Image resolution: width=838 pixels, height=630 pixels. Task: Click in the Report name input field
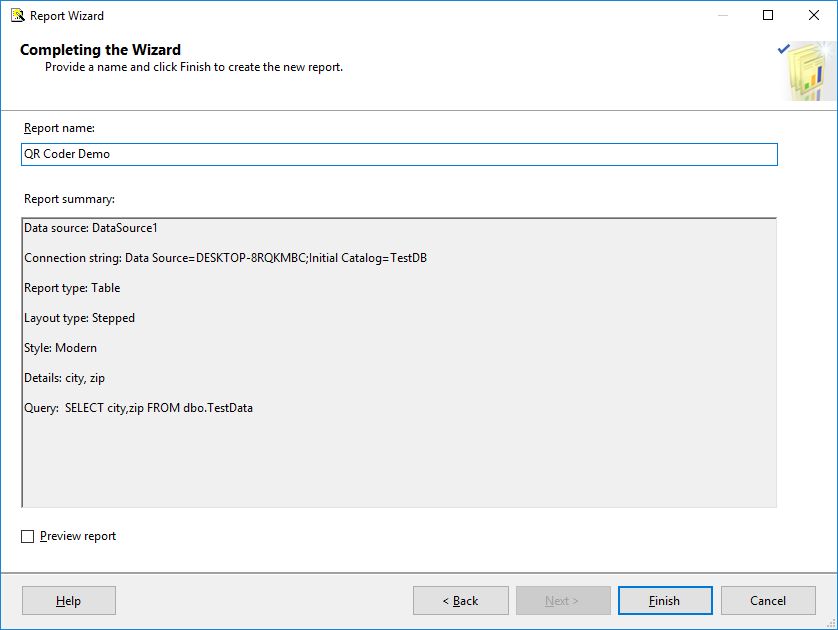click(x=399, y=154)
